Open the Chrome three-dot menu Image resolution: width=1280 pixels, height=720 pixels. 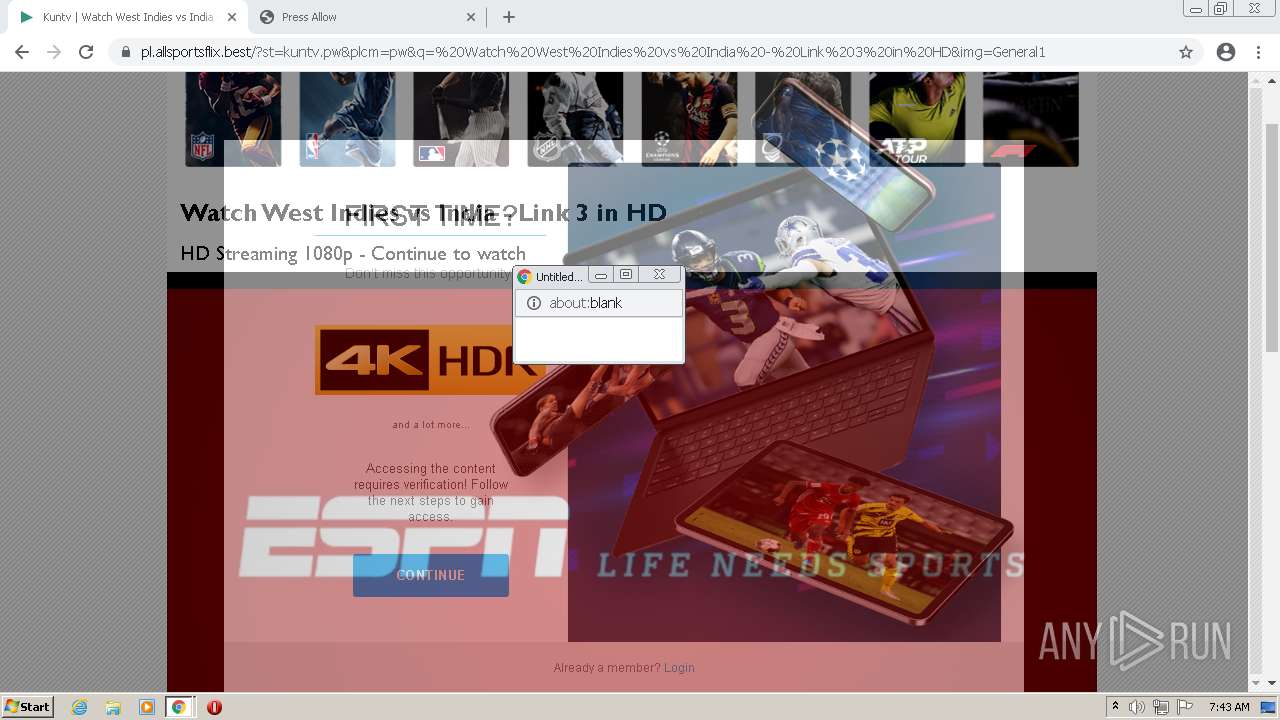pos(1258,52)
